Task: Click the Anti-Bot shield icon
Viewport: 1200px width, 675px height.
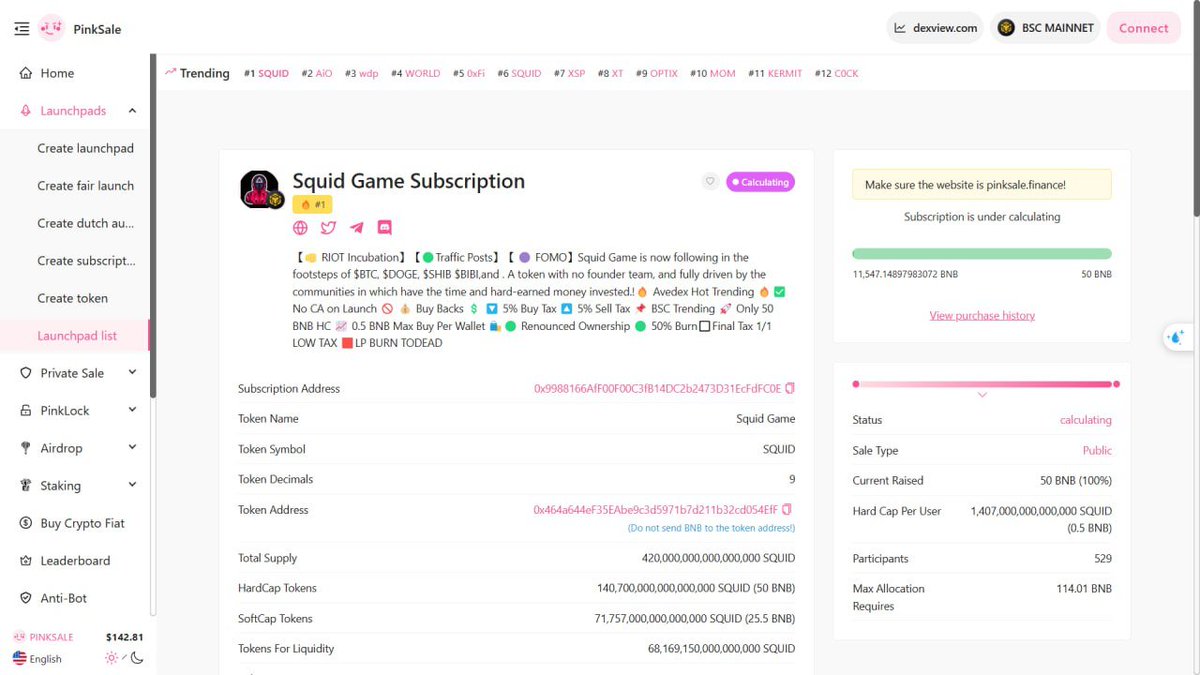Action: click(x=26, y=598)
